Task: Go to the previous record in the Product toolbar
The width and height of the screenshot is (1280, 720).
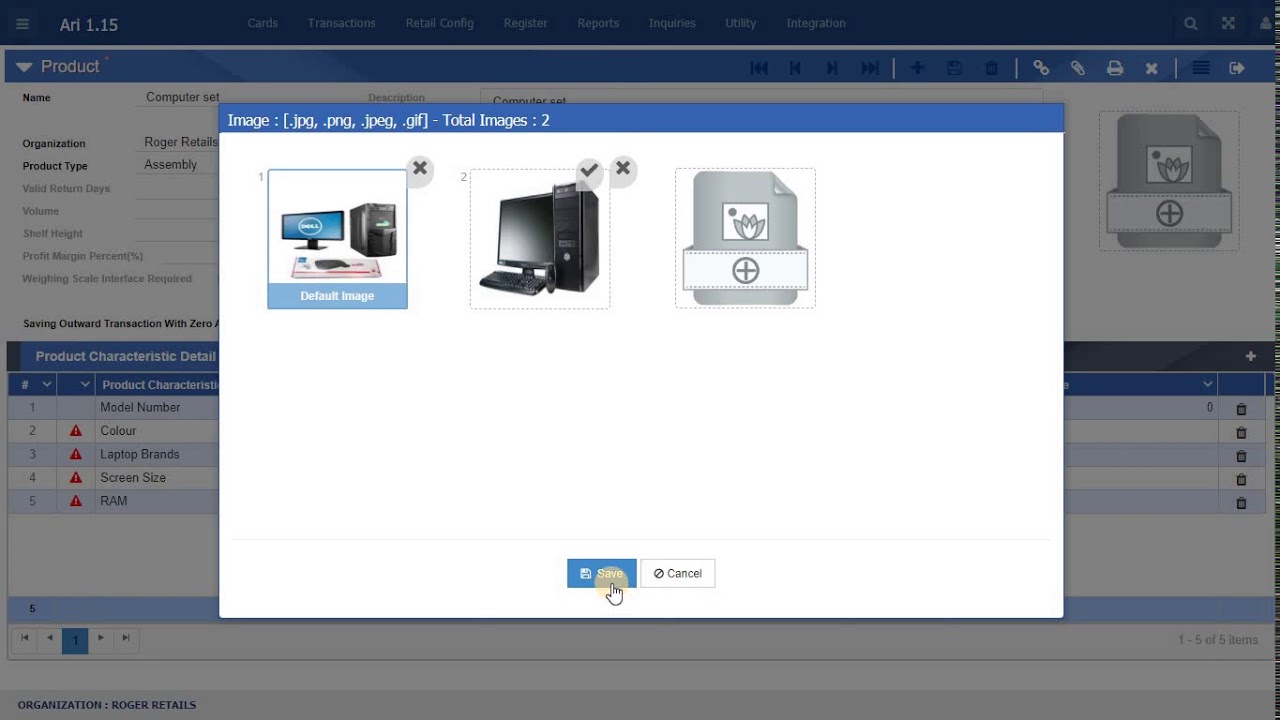Action: [x=796, y=68]
